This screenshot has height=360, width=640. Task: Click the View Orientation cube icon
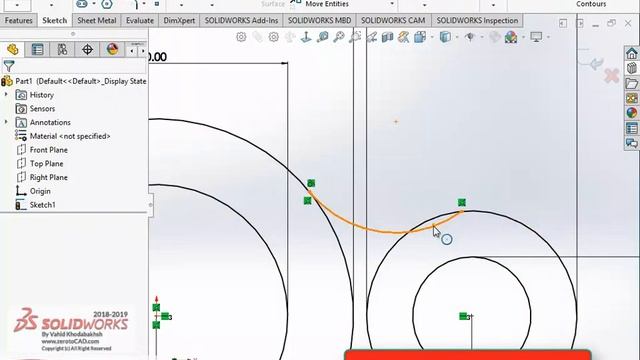tap(420, 38)
